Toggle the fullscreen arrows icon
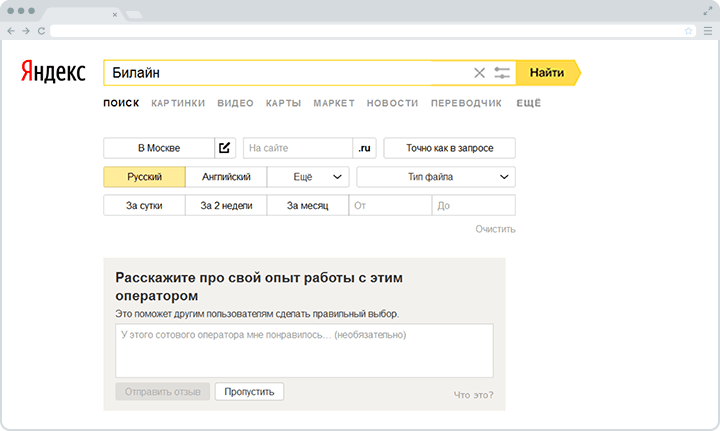 [x=708, y=11]
